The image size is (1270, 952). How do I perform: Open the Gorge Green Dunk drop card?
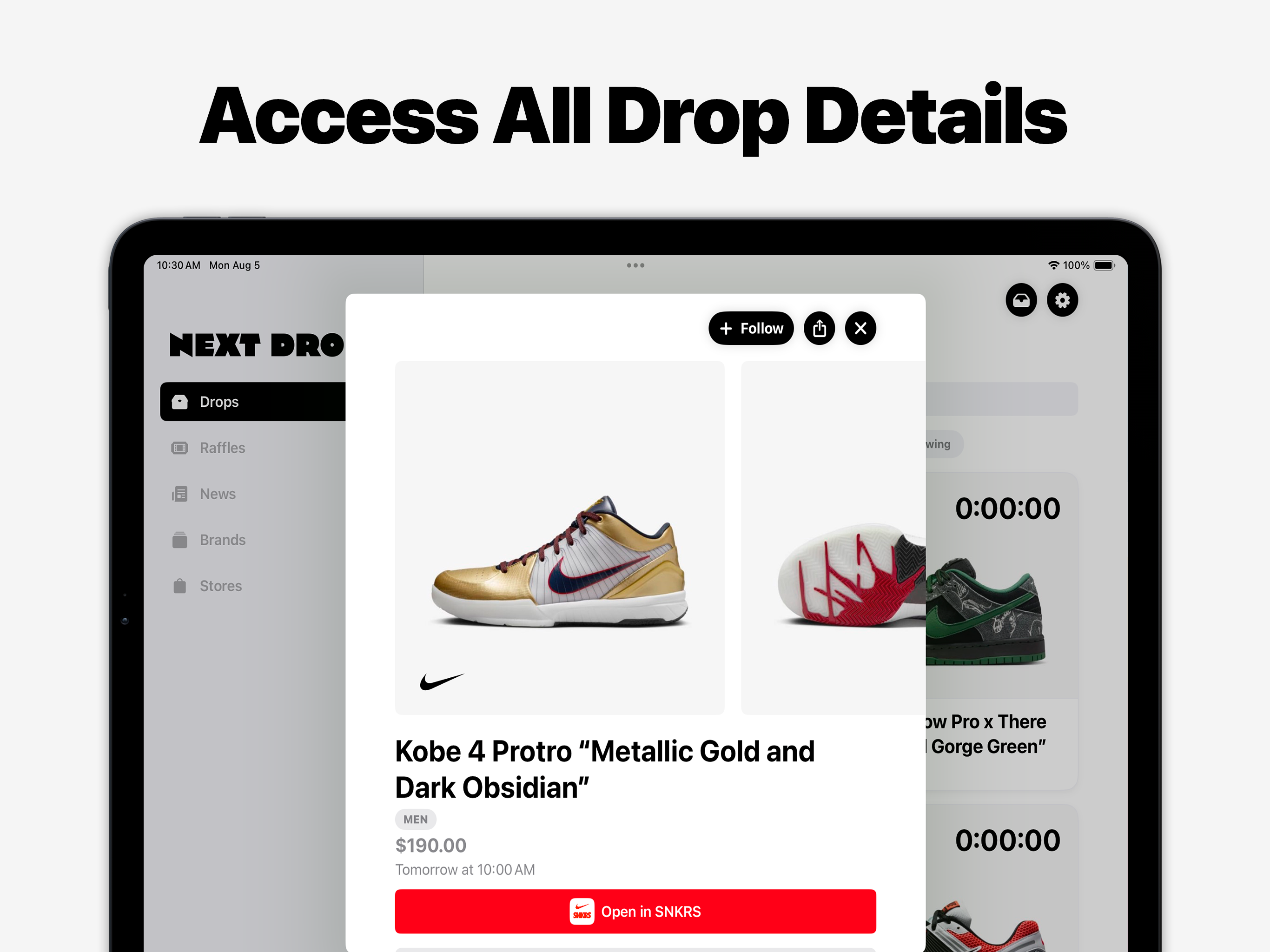(x=1002, y=630)
